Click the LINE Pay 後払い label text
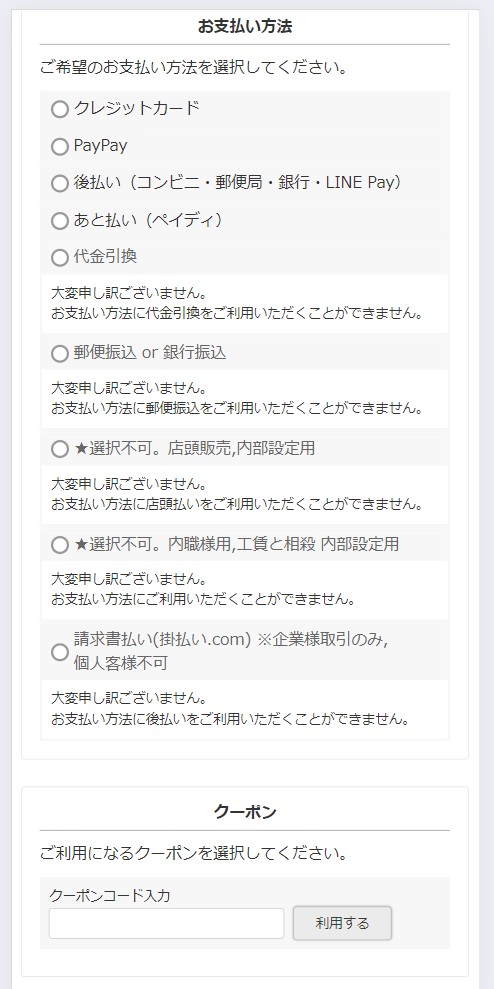The width and height of the screenshot is (494, 989). (238, 182)
